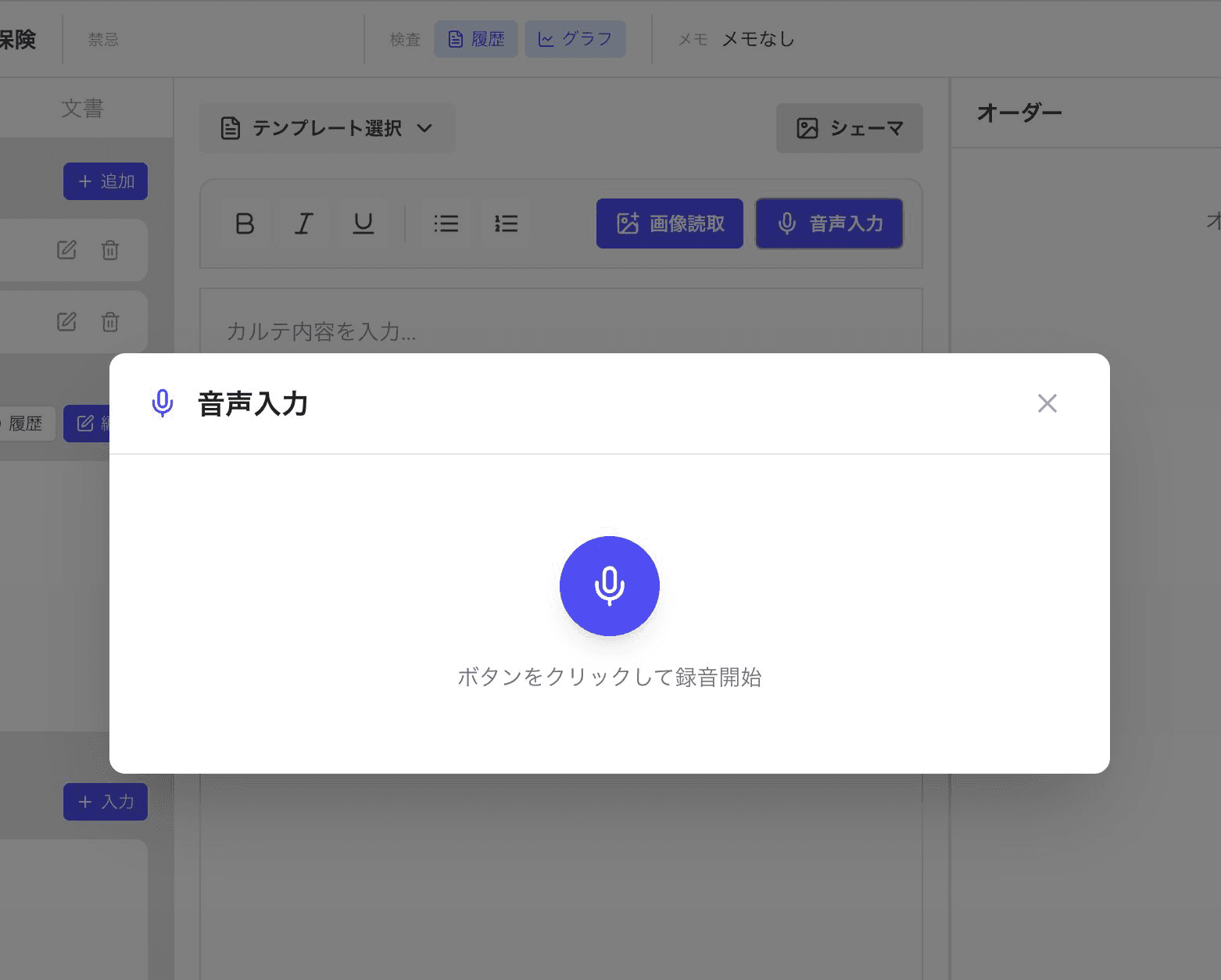Toggle bold formatting in the editor toolbar
This screenshot has width=1221, height=980.
click(245, 224)
